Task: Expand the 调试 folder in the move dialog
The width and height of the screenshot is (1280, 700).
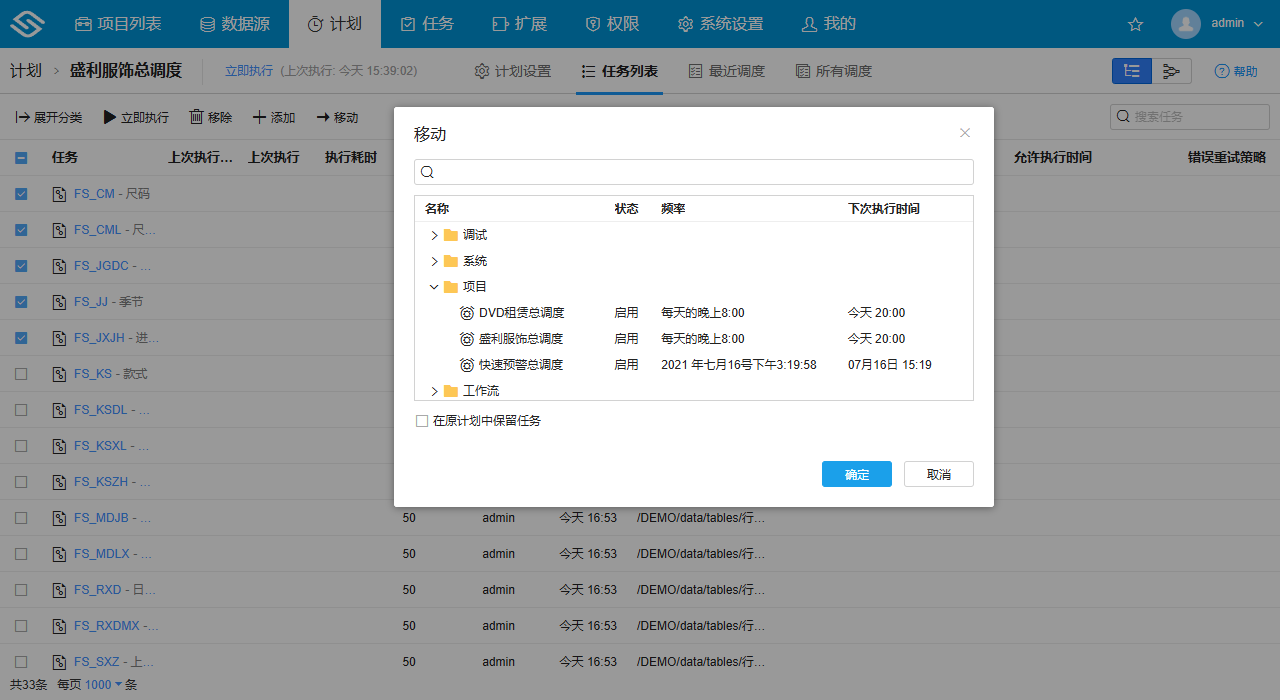Action: [434, 234]
